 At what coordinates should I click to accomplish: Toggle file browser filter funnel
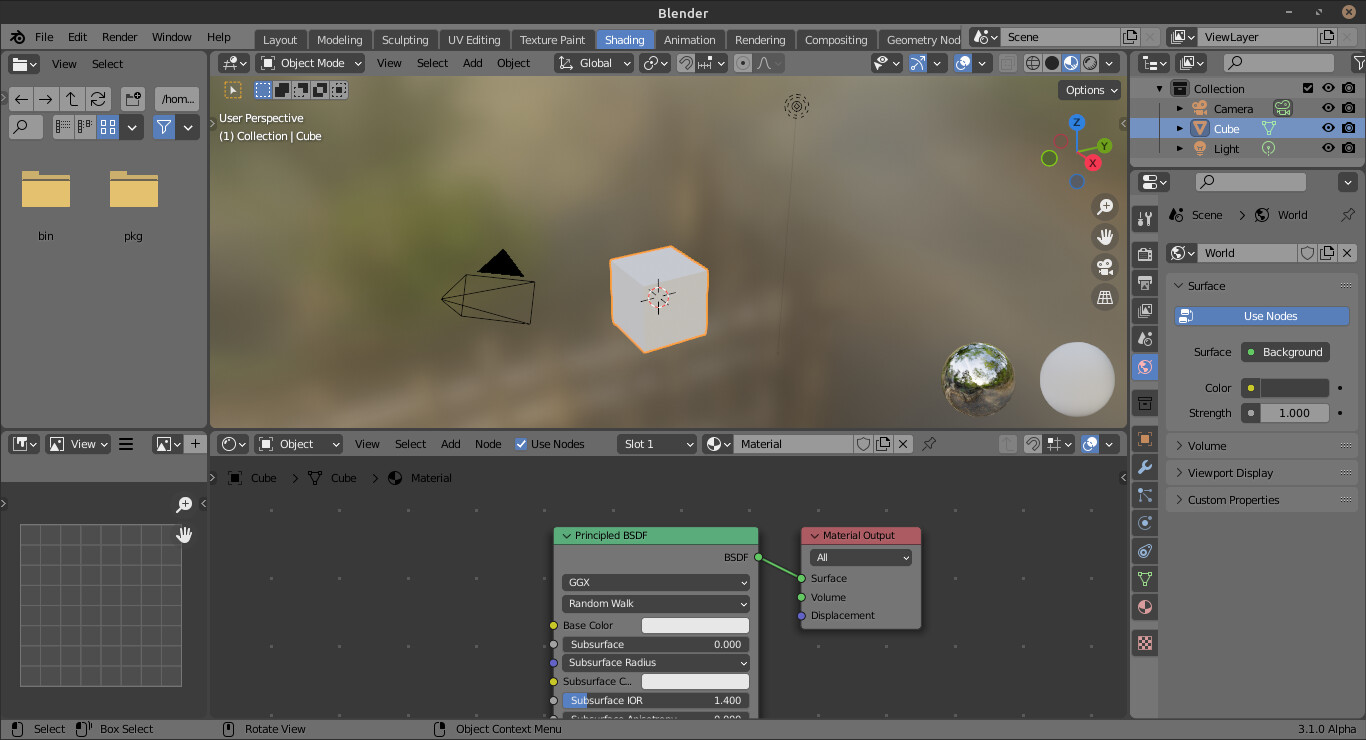[x=163, y=127]
